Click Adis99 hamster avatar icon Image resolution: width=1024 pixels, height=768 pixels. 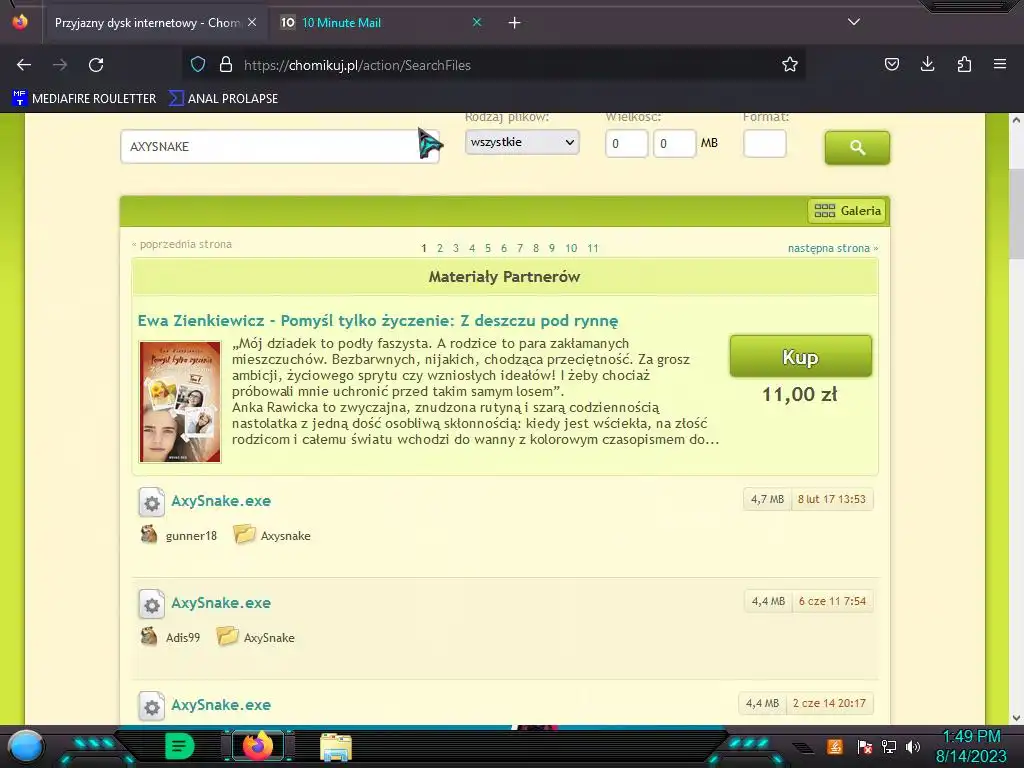pyautogui.click(x=149, y=636)
